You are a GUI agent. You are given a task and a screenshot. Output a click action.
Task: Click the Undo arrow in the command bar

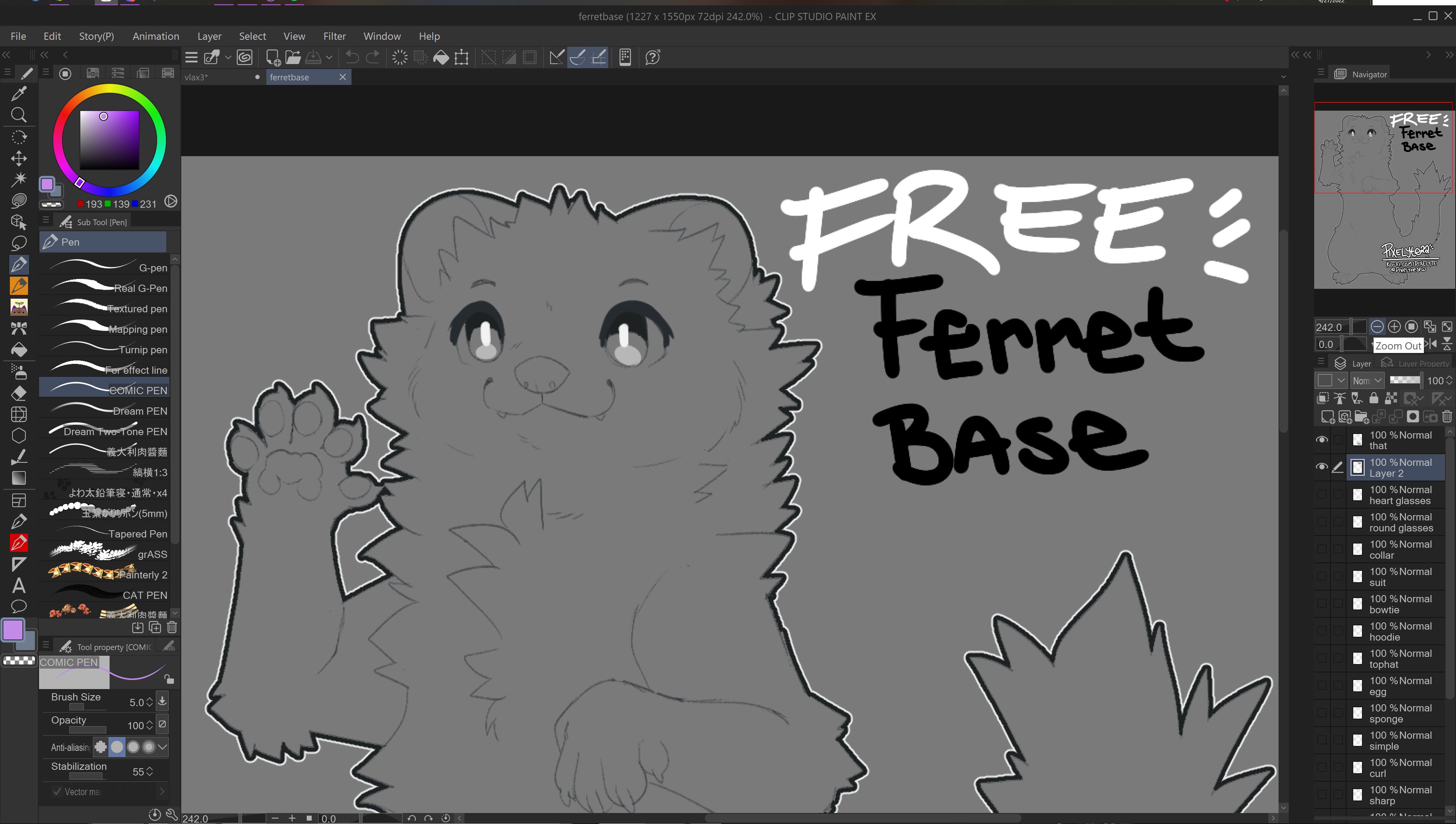[351, 57]
